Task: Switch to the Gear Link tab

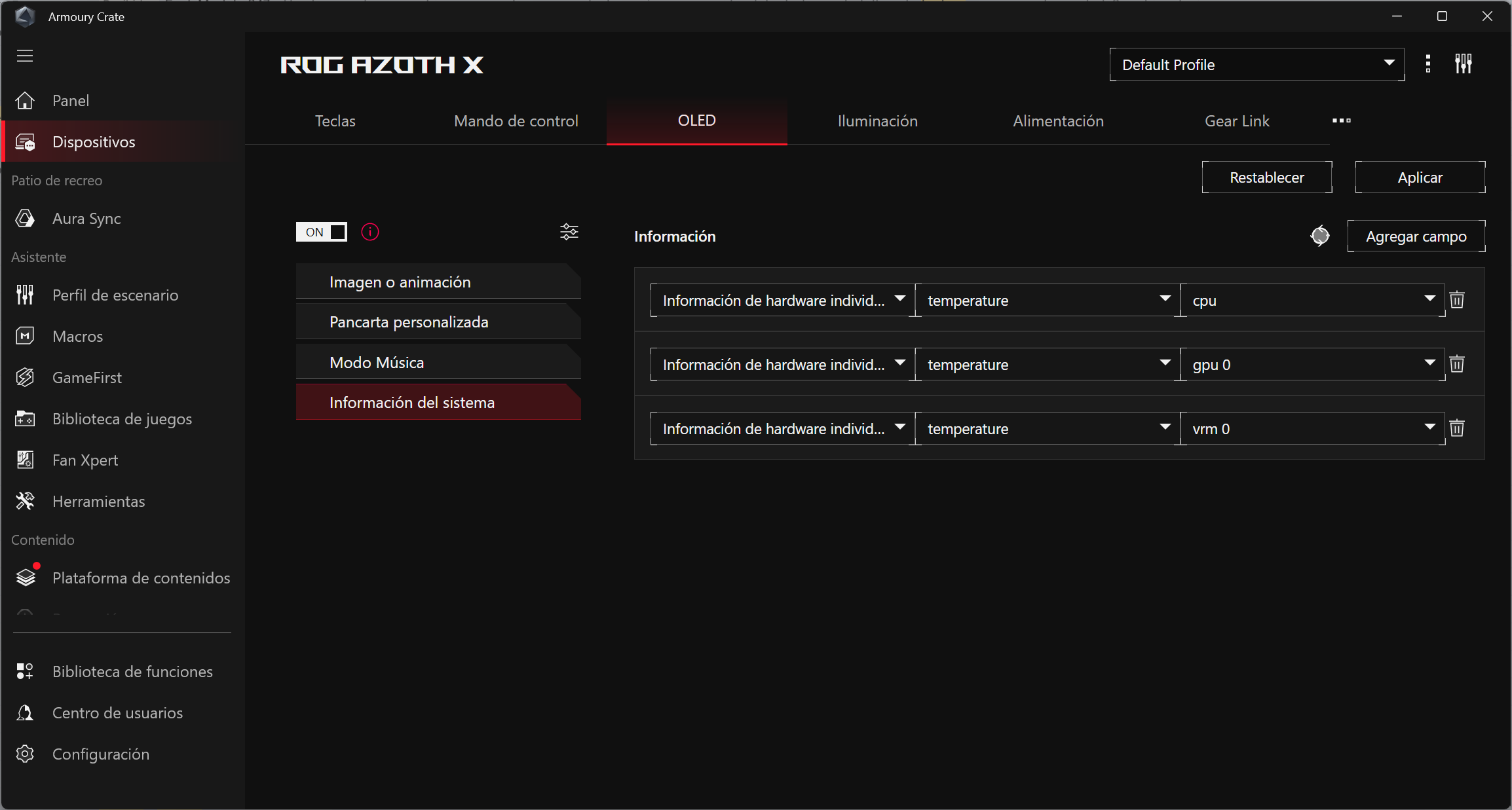Action: (x=1238, y=121)
